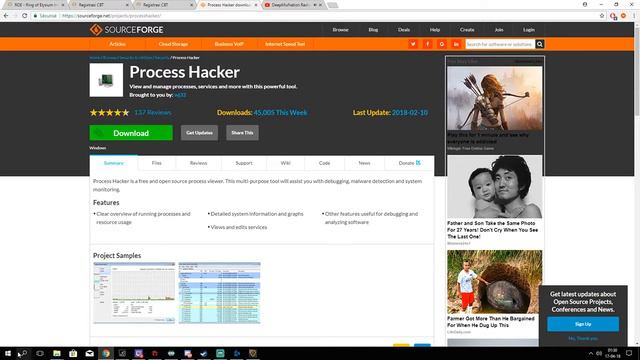
Task: Open the LinkedIn social icon
Action: [456, 44]
